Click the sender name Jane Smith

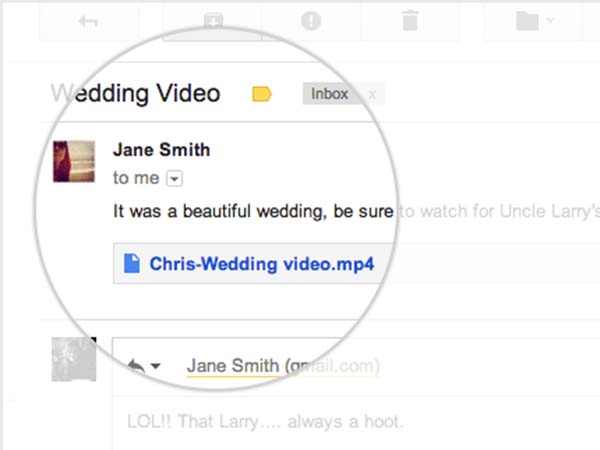(x=161, y=150)
